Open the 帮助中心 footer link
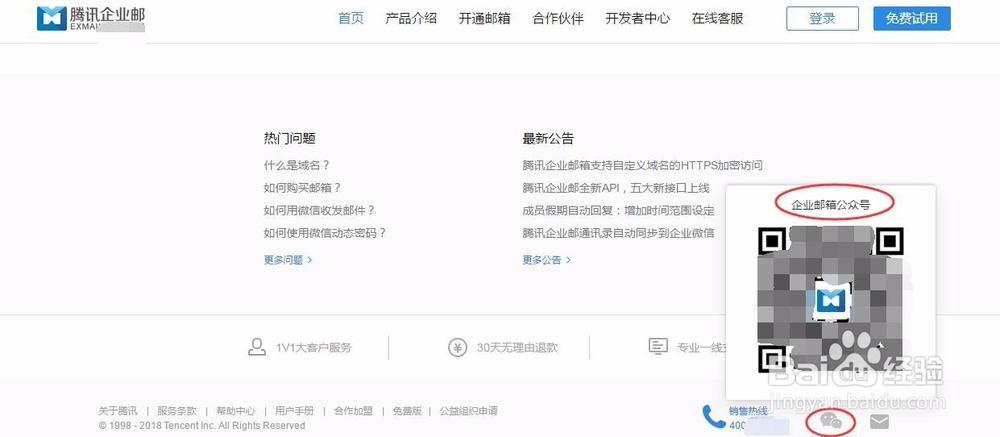This screenshot has width=1000, height=437. [235, 411]
